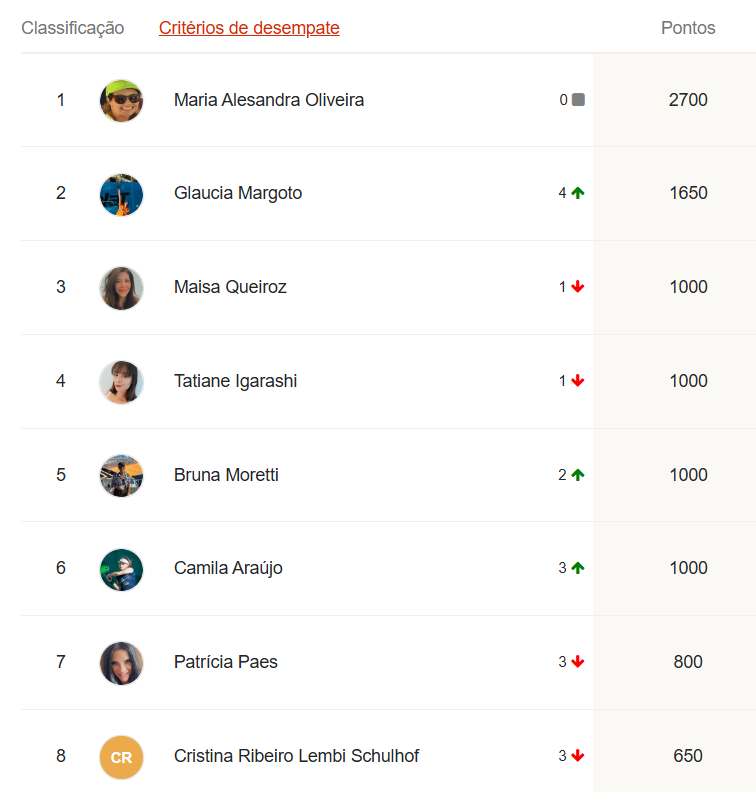This screenshot has height=792, width=756.
Task: Open Maisa Queiroz's profile picture
Action: click(121, 288)
